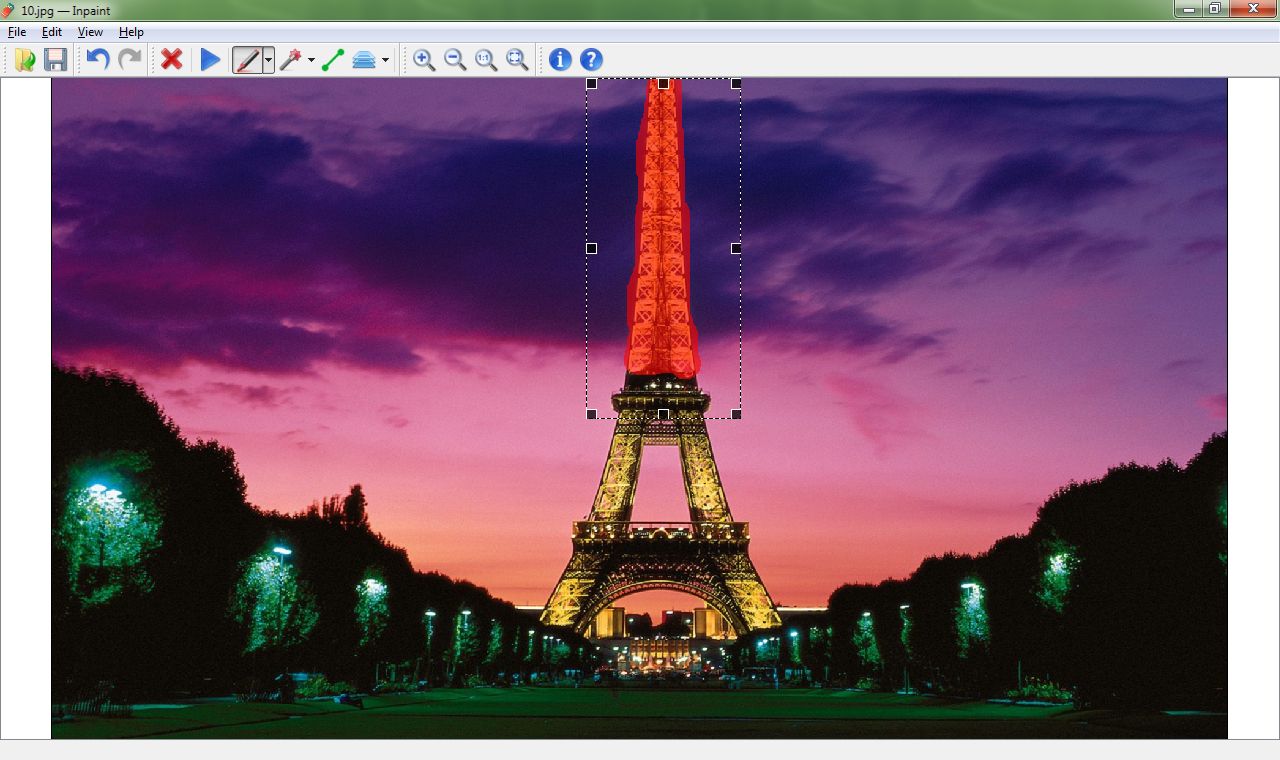Click the bottom-center selection handle

[x=663, y=414]
